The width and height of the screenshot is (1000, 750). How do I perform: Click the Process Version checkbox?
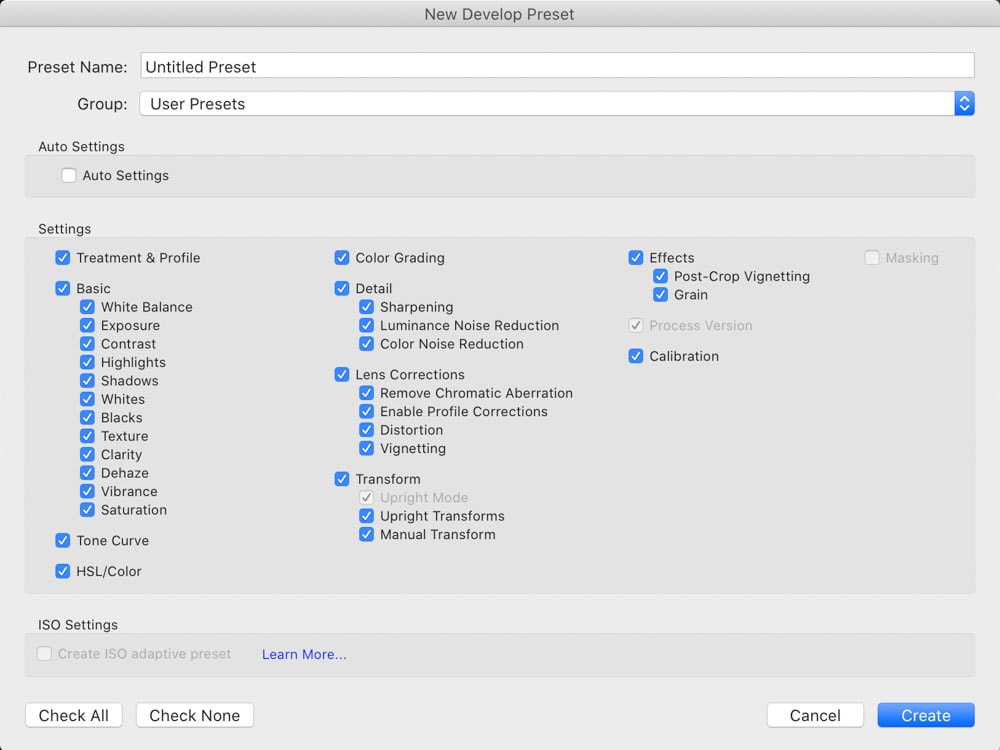(636, 325)
